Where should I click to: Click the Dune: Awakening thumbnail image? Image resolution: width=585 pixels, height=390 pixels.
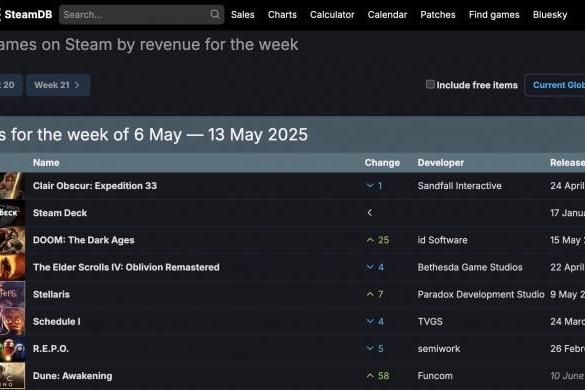[12, 376]
